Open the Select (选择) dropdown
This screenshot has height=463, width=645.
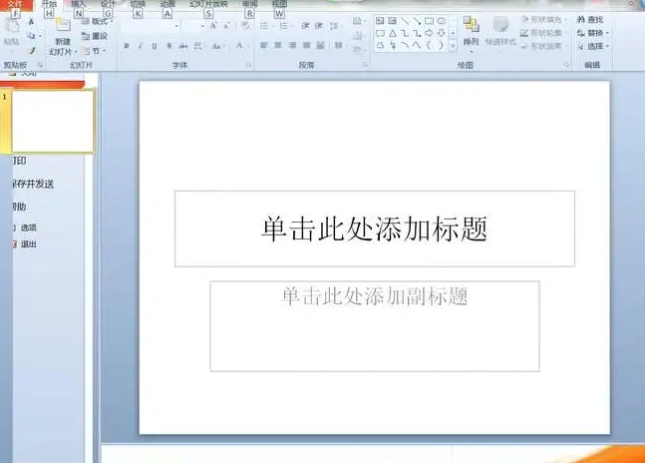click(x=593, y=46)
